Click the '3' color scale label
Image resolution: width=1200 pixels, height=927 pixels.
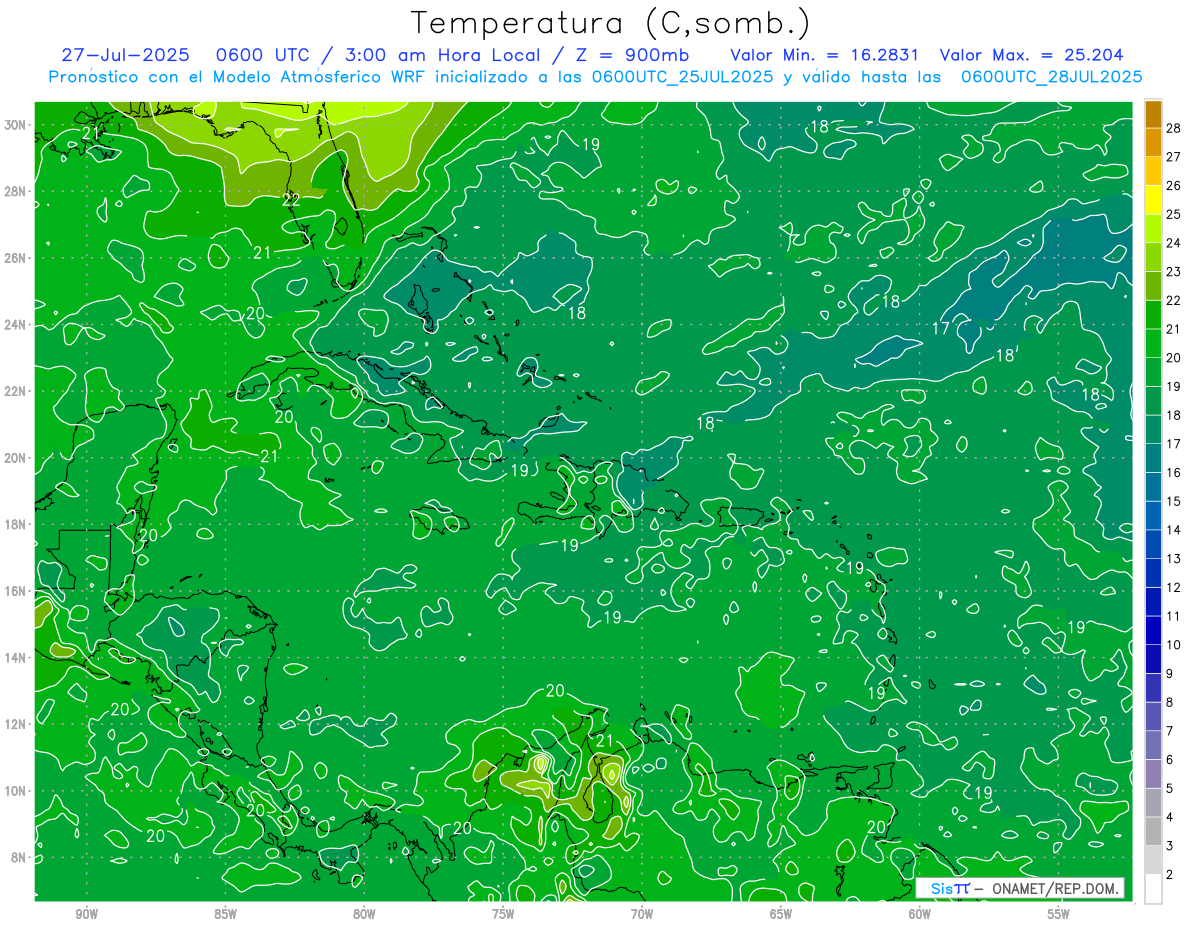[1170, 846]
